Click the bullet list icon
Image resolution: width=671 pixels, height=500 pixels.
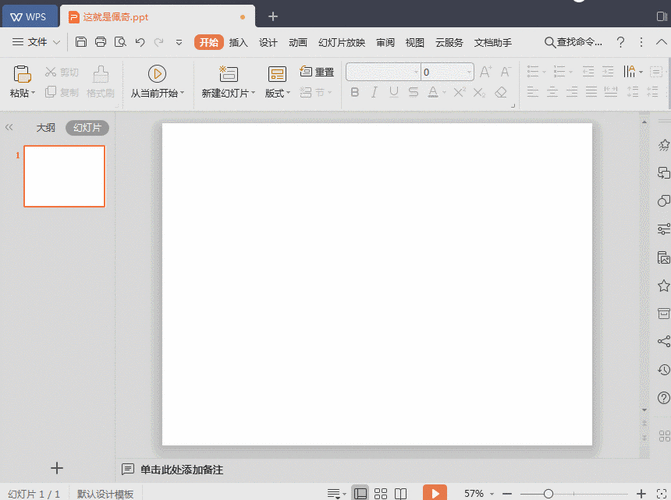pyautogui.click(x=533, y=71)
